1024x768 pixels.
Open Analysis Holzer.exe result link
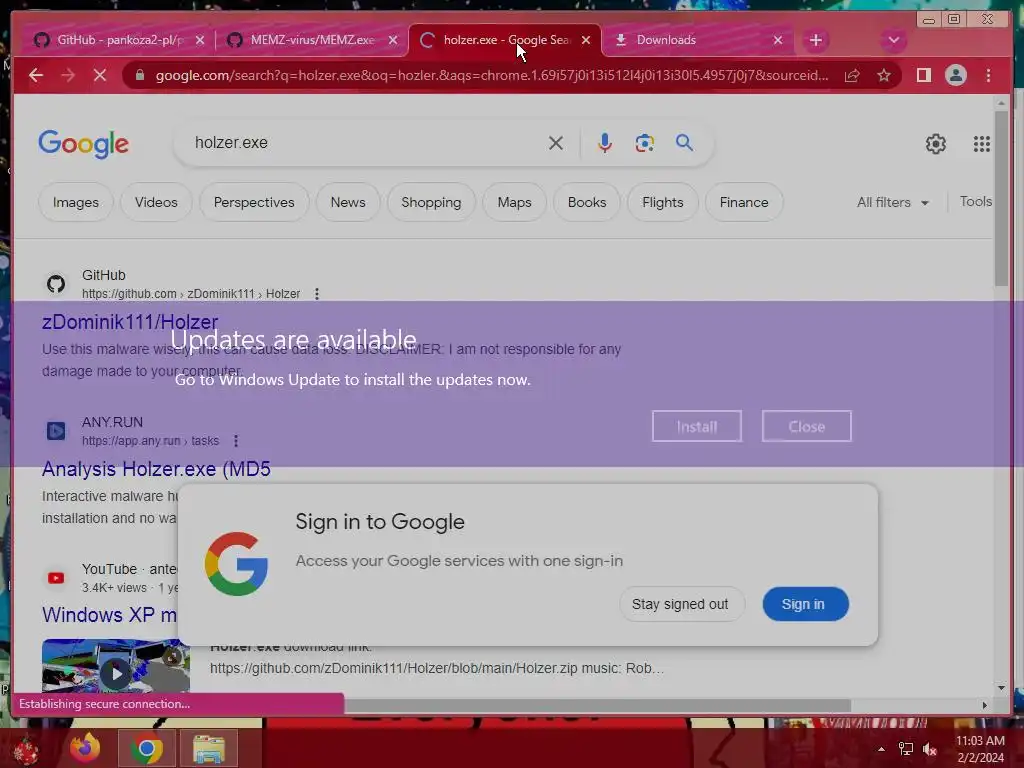tap(156, 469)
